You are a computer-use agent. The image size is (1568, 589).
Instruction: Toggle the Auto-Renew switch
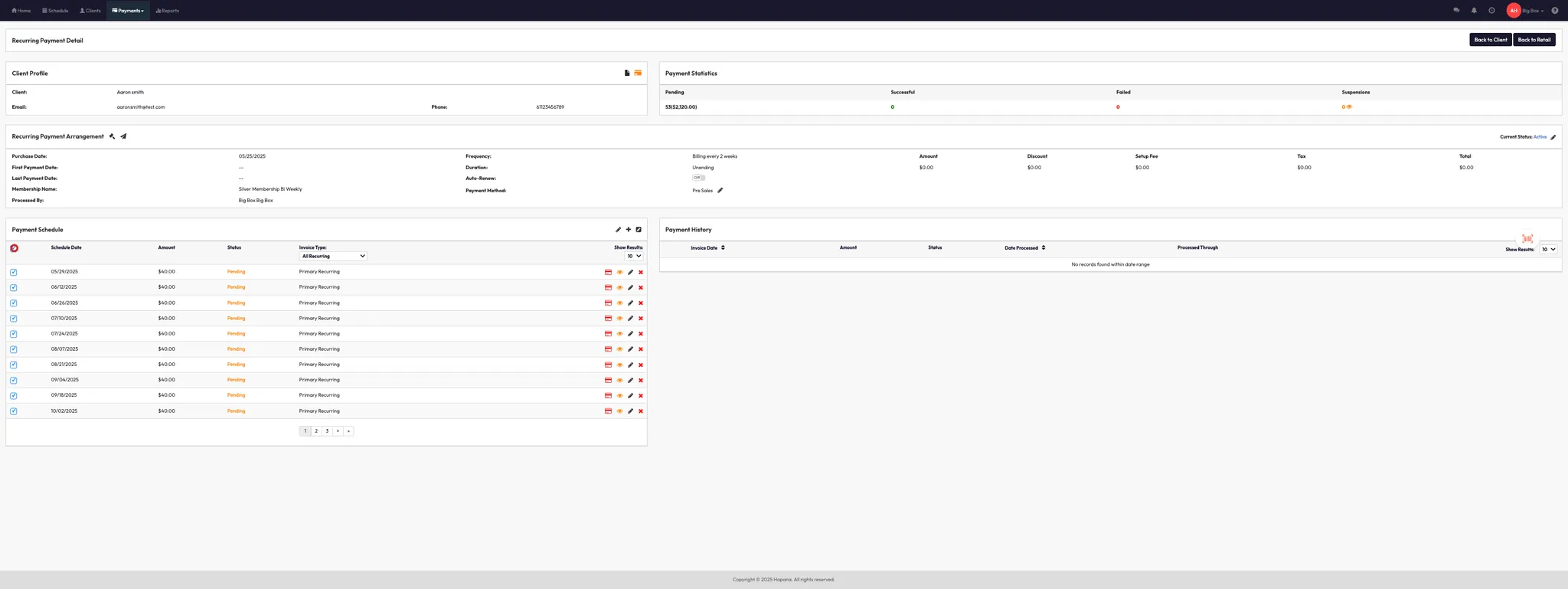698,178
